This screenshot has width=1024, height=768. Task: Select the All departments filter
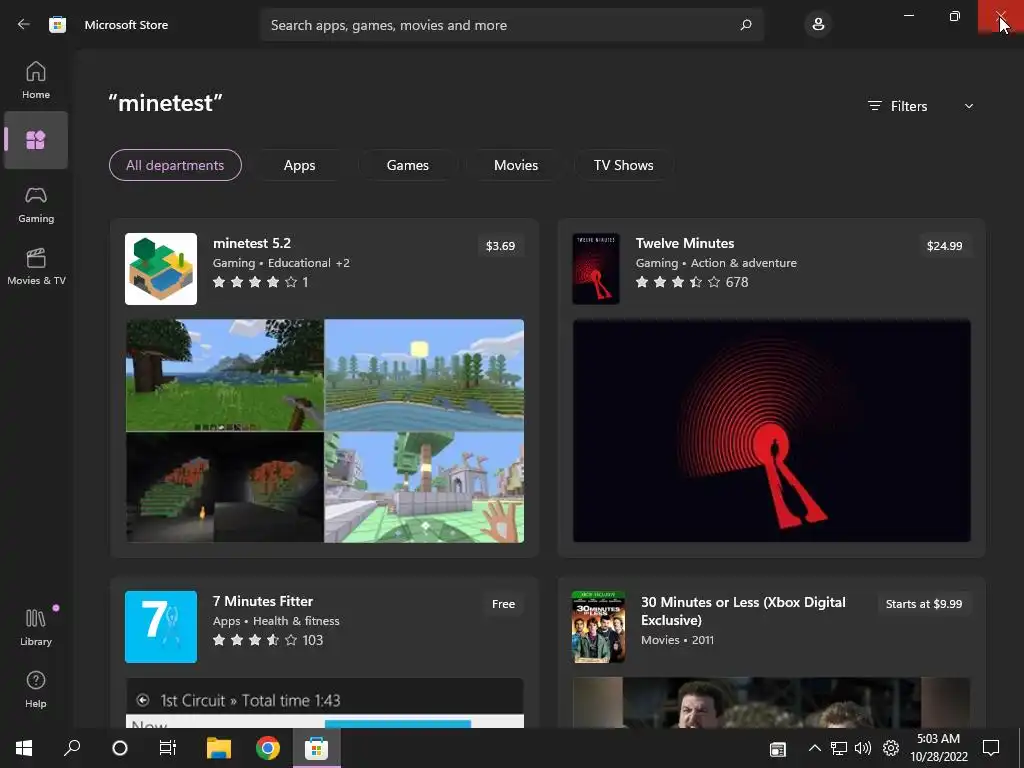tap(175, 165)
